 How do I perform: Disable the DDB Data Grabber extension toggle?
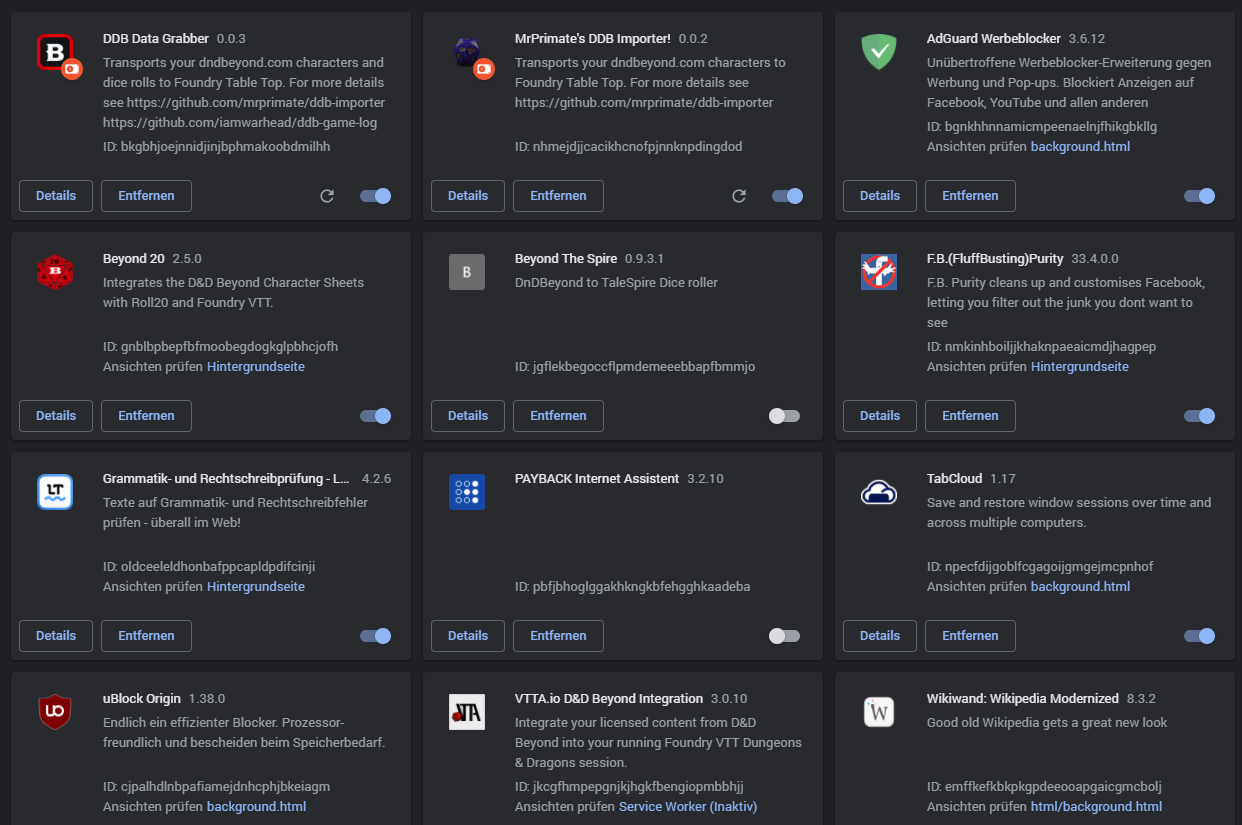(x=376, y=196)
